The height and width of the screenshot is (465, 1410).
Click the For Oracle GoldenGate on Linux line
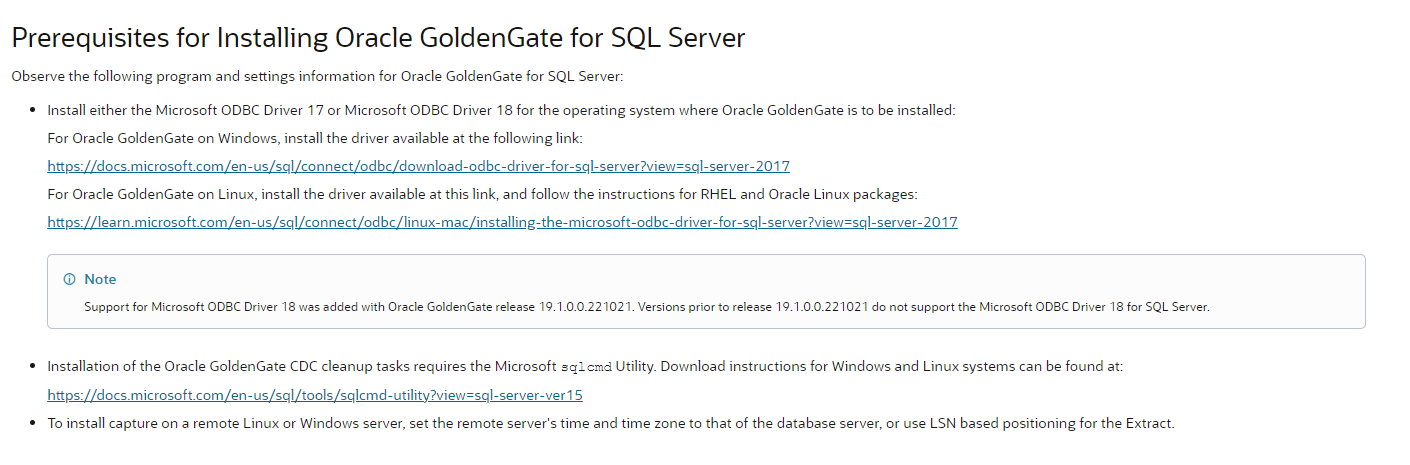coord(482,194)
